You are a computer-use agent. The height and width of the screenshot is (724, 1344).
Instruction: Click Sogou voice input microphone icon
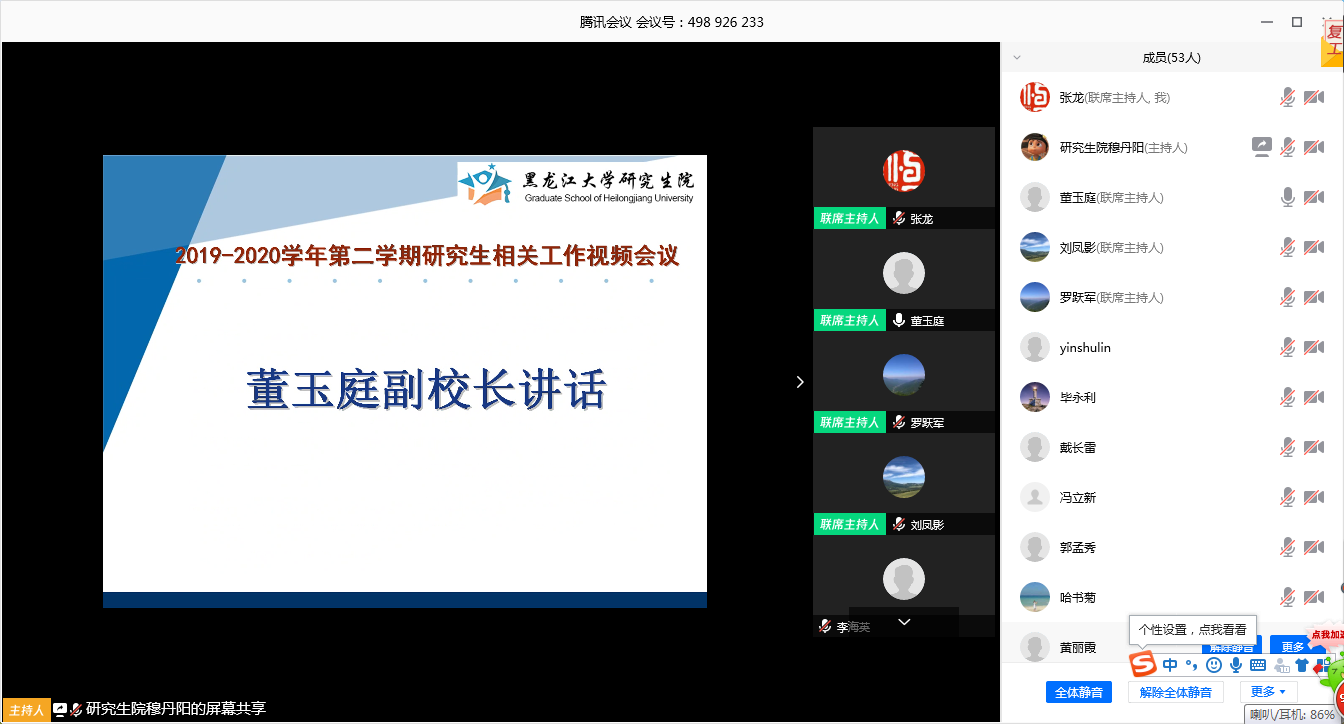pyautogui.click(x=1236, y=665)
